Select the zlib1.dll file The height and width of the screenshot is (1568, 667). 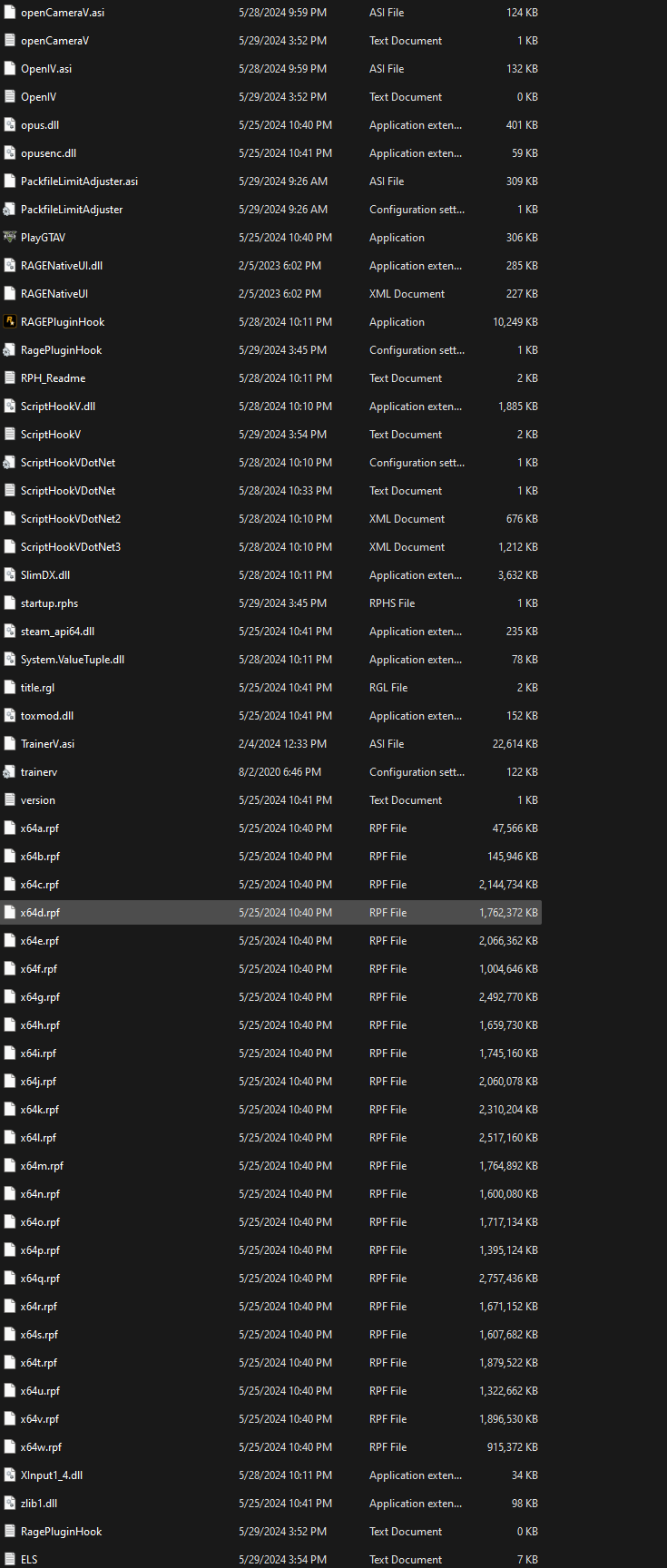point(38,1504)
